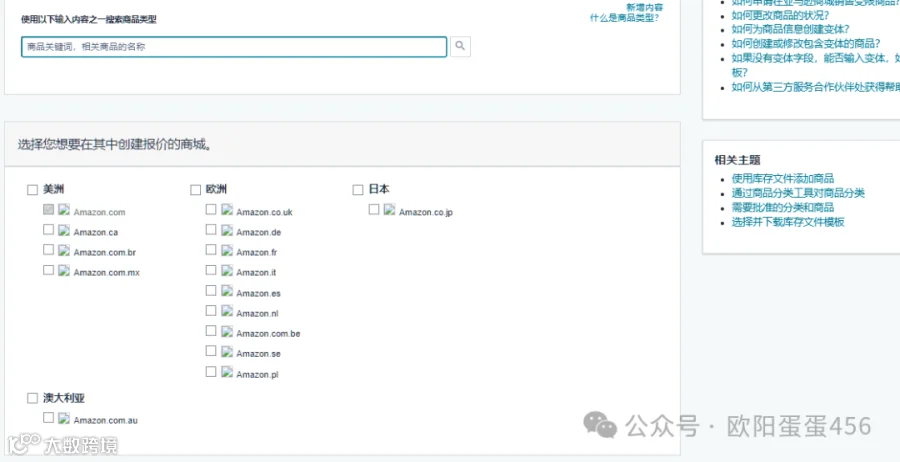The height and width of the screenshot is (462, 900).
Task: Click flag icon beside Amazon.se
Action: 227,351
